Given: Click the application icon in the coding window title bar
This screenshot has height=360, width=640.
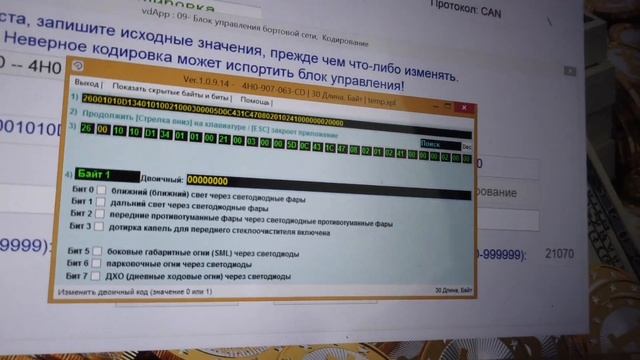Looking at the screenshot, I should [78, 66].
